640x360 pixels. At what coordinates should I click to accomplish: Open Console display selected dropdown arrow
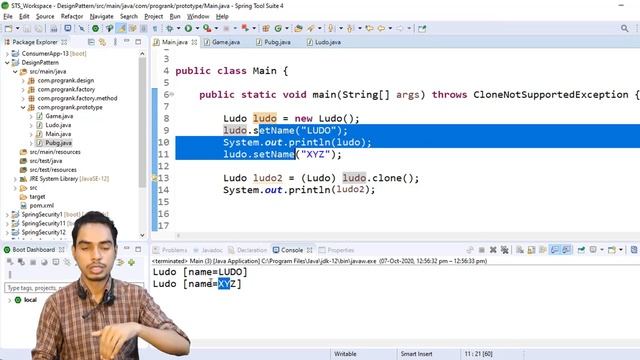coord(602,250)
